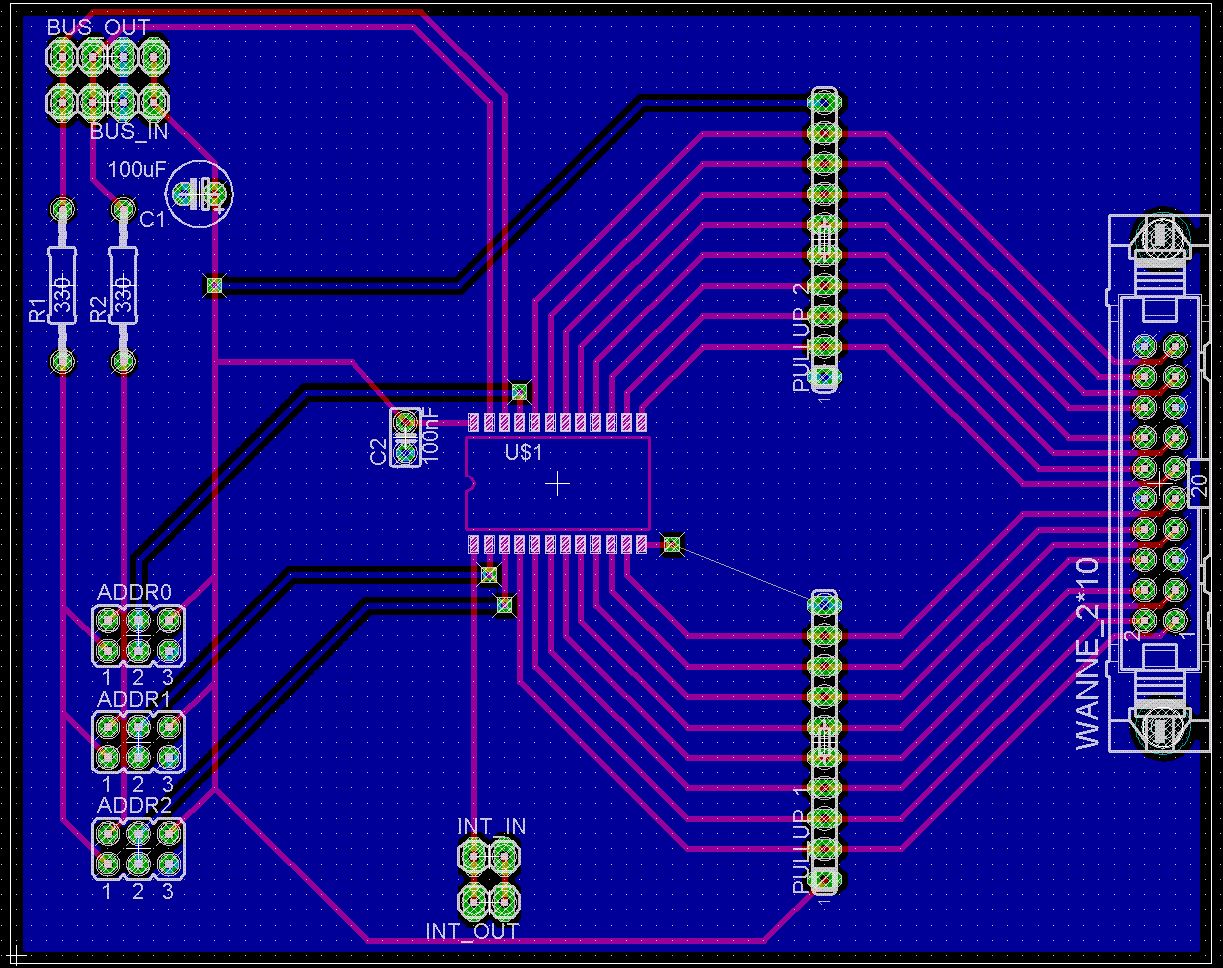Select the R1 resistor body
Screen dimensions: 1223x968
point(63,285)
